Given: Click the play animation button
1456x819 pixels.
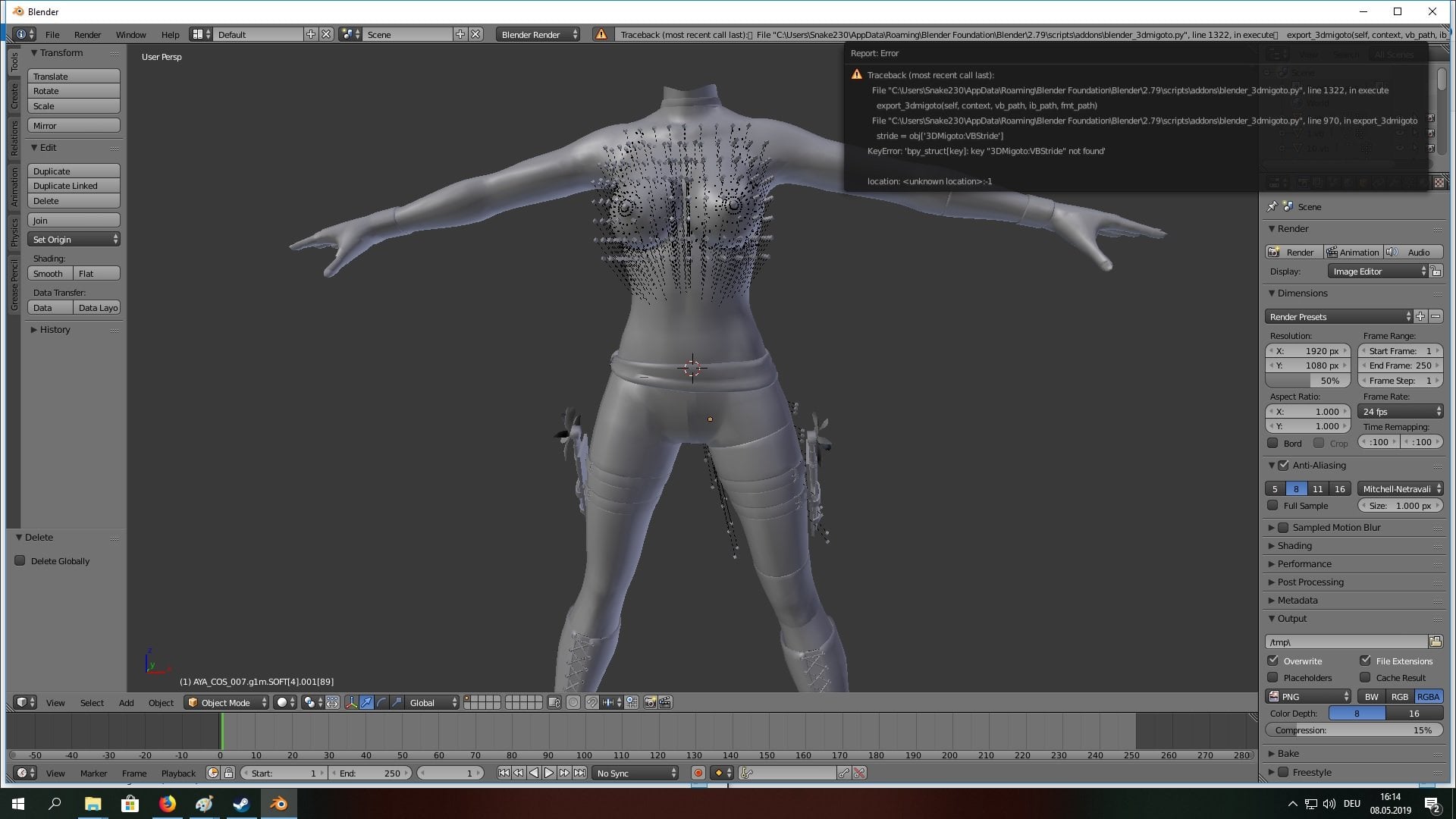Looking at the screenshot, I should (x=549, y=773).
